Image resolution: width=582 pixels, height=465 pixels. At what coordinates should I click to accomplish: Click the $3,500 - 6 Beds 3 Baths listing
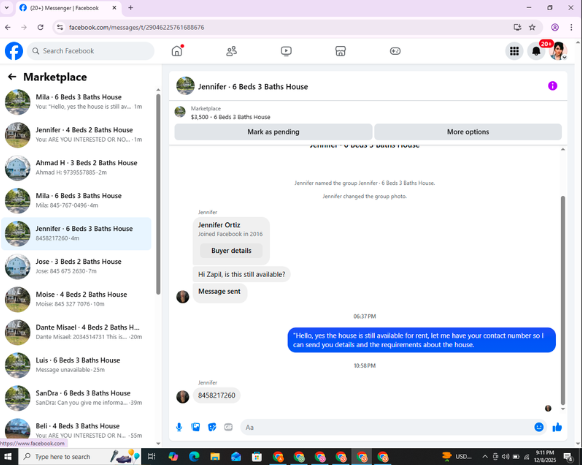[230, 117]
